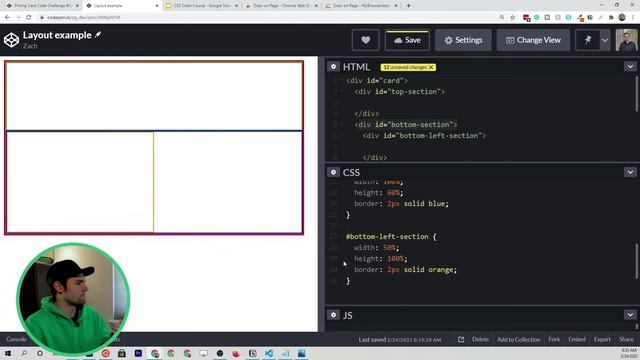Click the '<div id="card">' HTML line
640x360 pixels.
click(x=377, y=81)
